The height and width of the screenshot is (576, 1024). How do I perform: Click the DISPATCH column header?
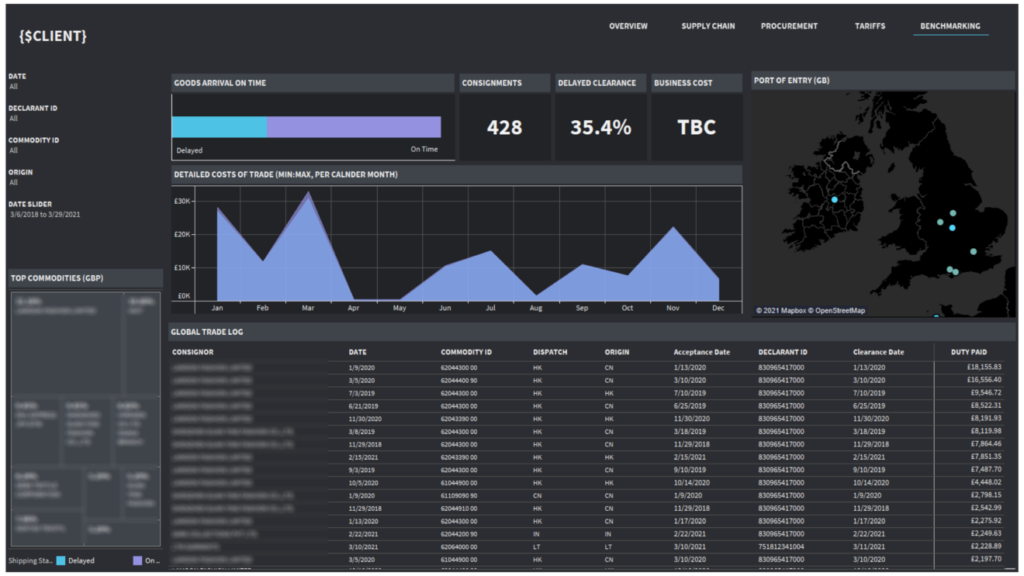coord(550,352)
